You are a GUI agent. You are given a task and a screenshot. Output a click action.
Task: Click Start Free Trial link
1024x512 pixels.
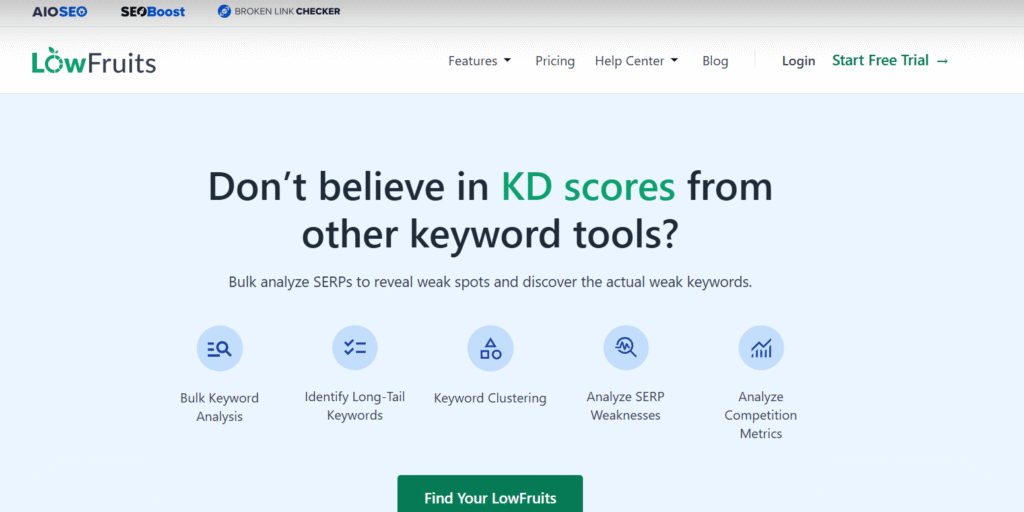click(890, 61)
